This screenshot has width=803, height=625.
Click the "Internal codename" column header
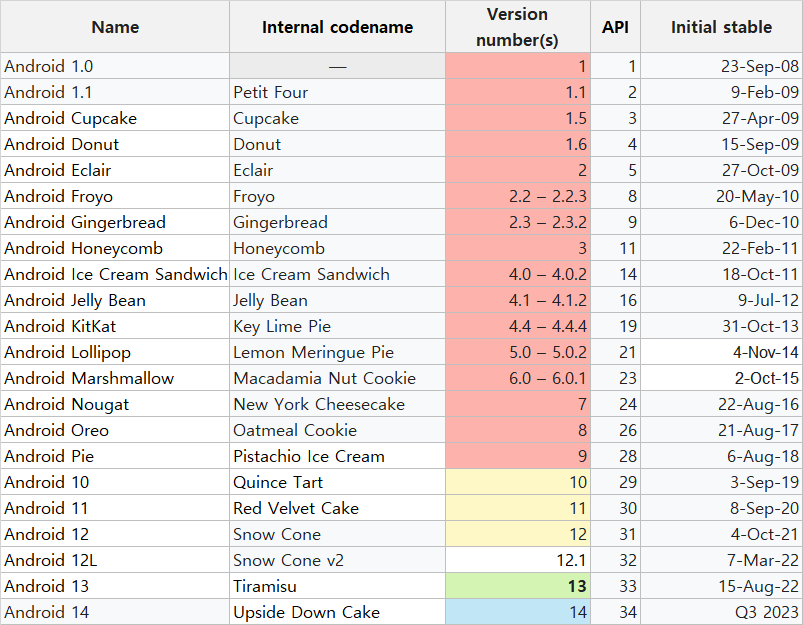(337, 27)
